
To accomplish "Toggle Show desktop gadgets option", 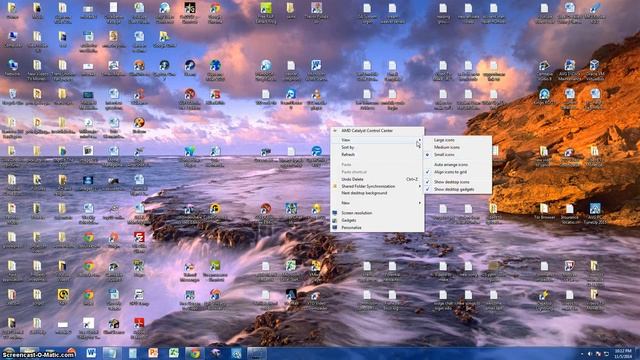I will click(458, 189).
